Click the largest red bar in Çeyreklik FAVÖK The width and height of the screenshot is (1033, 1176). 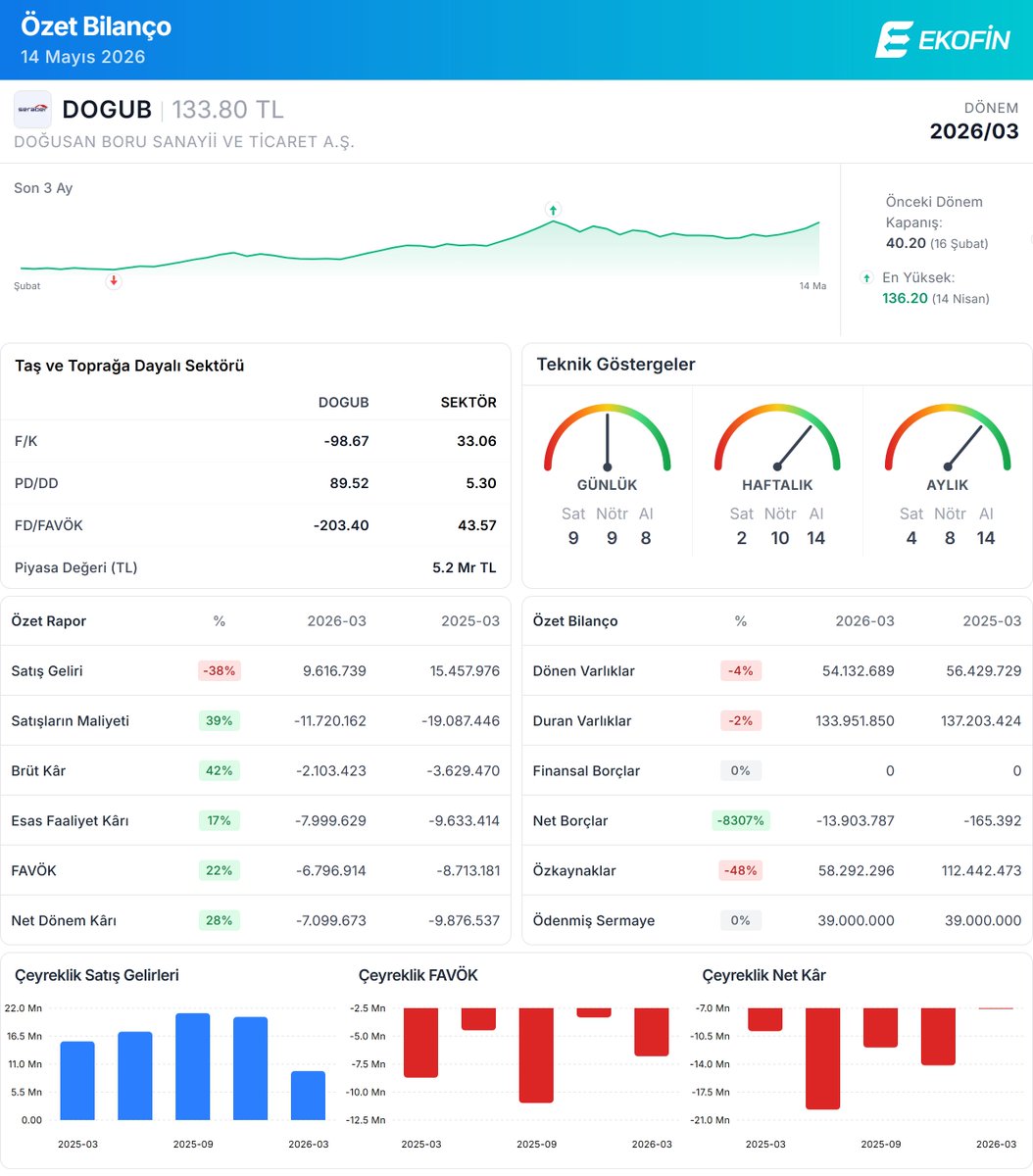tap(536, 1055)
